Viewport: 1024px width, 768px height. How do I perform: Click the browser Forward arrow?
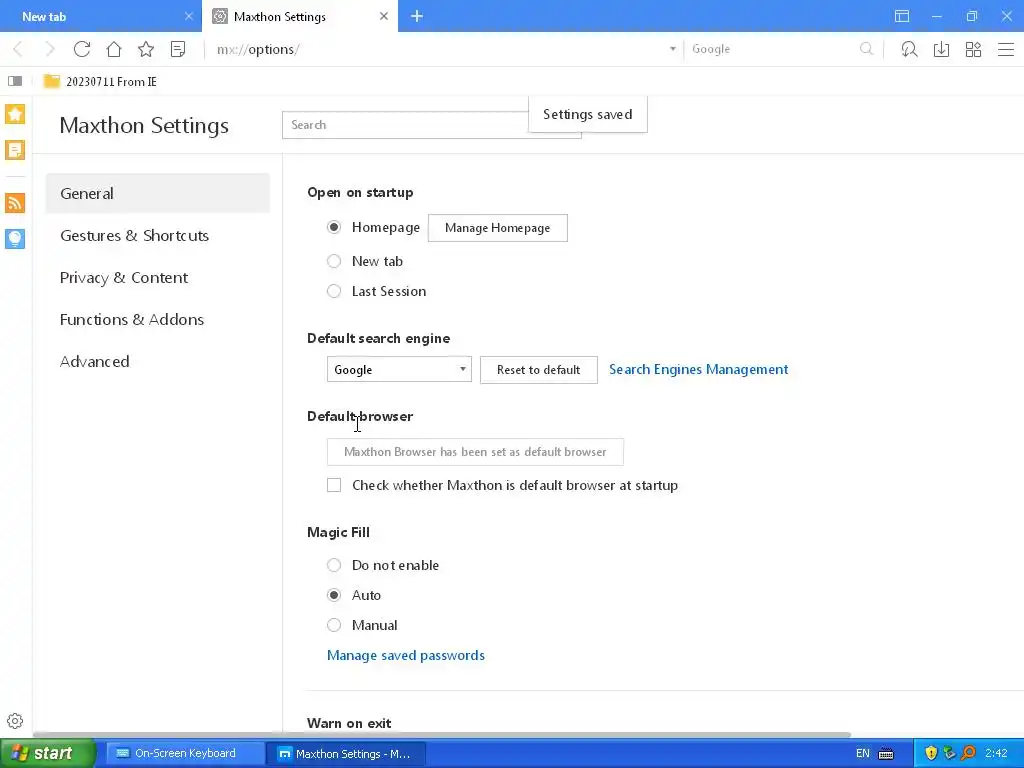click(50, 49)
